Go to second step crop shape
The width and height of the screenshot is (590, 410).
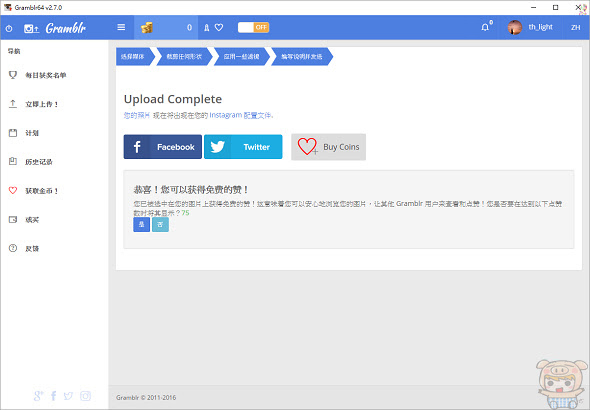184,57
